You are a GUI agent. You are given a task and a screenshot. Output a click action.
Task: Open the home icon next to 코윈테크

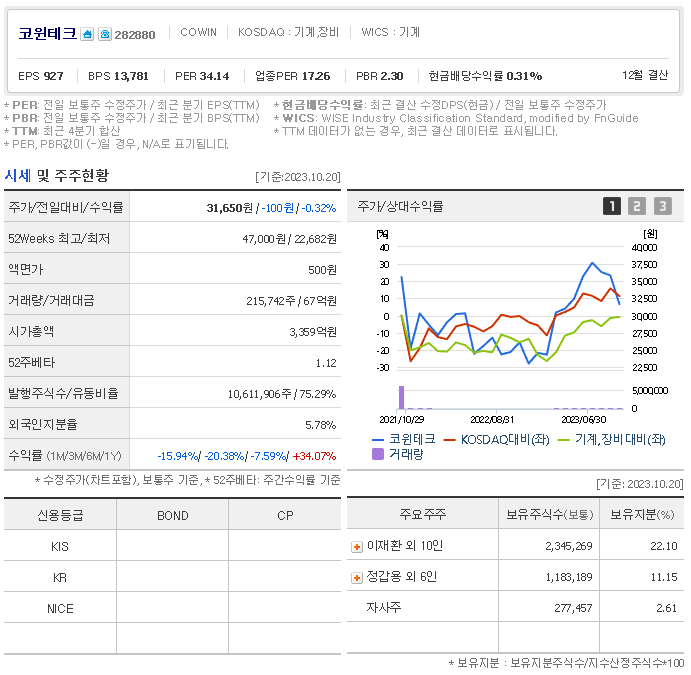coord(87,34)
